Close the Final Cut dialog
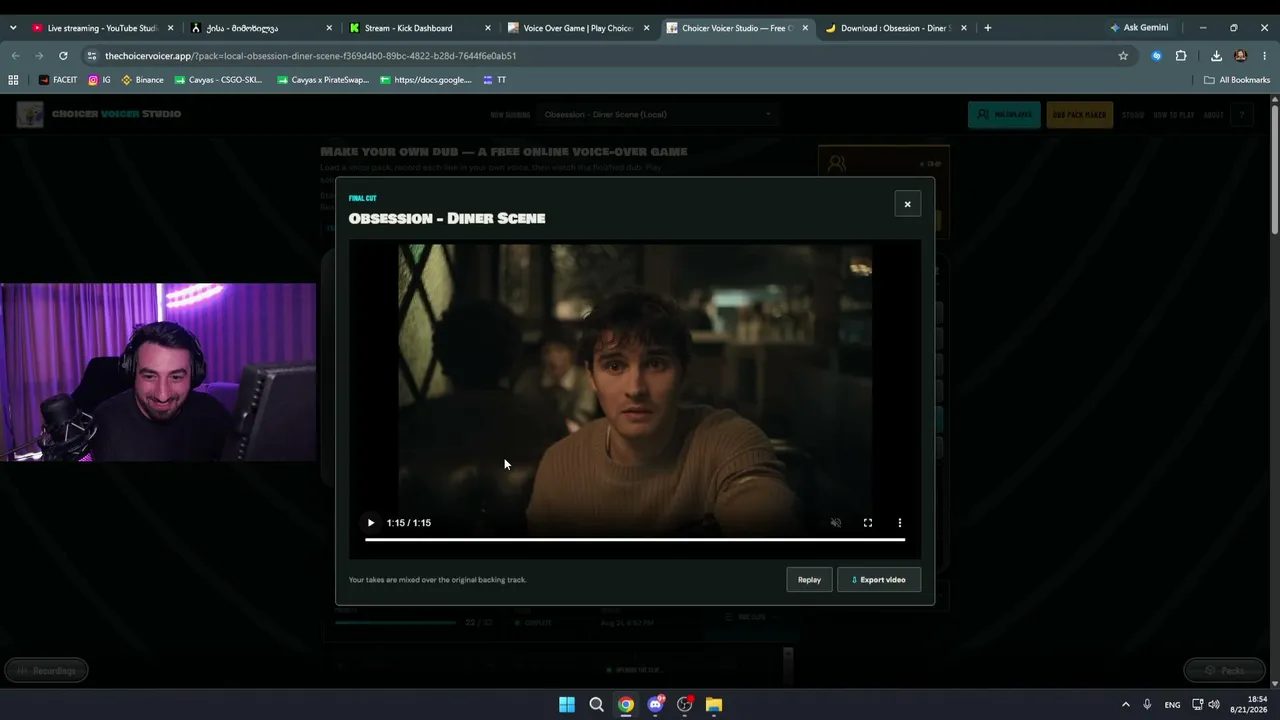The image size is (1280, 720). pyautogui.click(x=908, y=204)
